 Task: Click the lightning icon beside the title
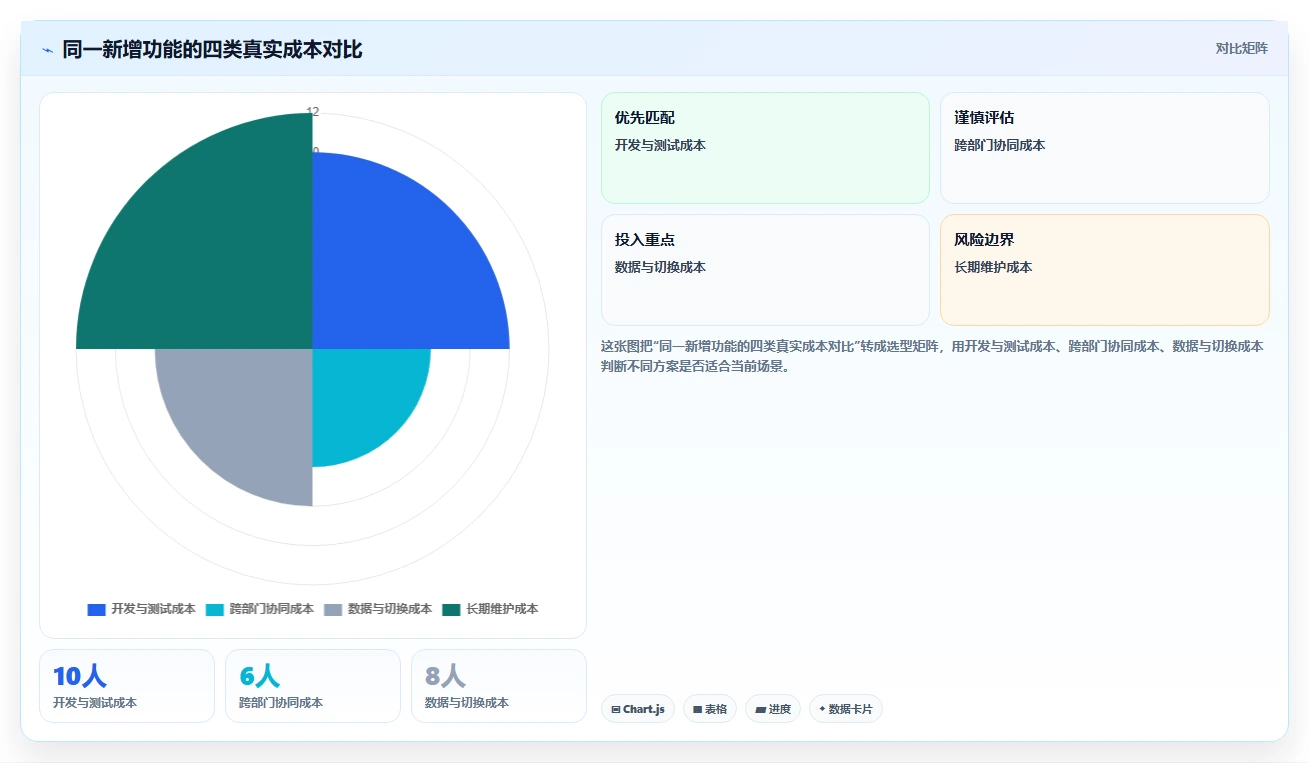coord(48,49)
